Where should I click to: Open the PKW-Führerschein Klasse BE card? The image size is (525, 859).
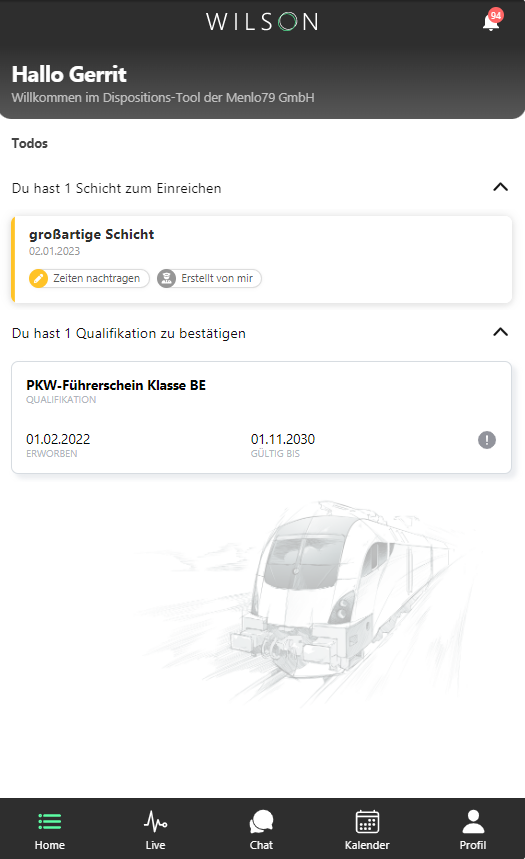click(x=261, y=417)
